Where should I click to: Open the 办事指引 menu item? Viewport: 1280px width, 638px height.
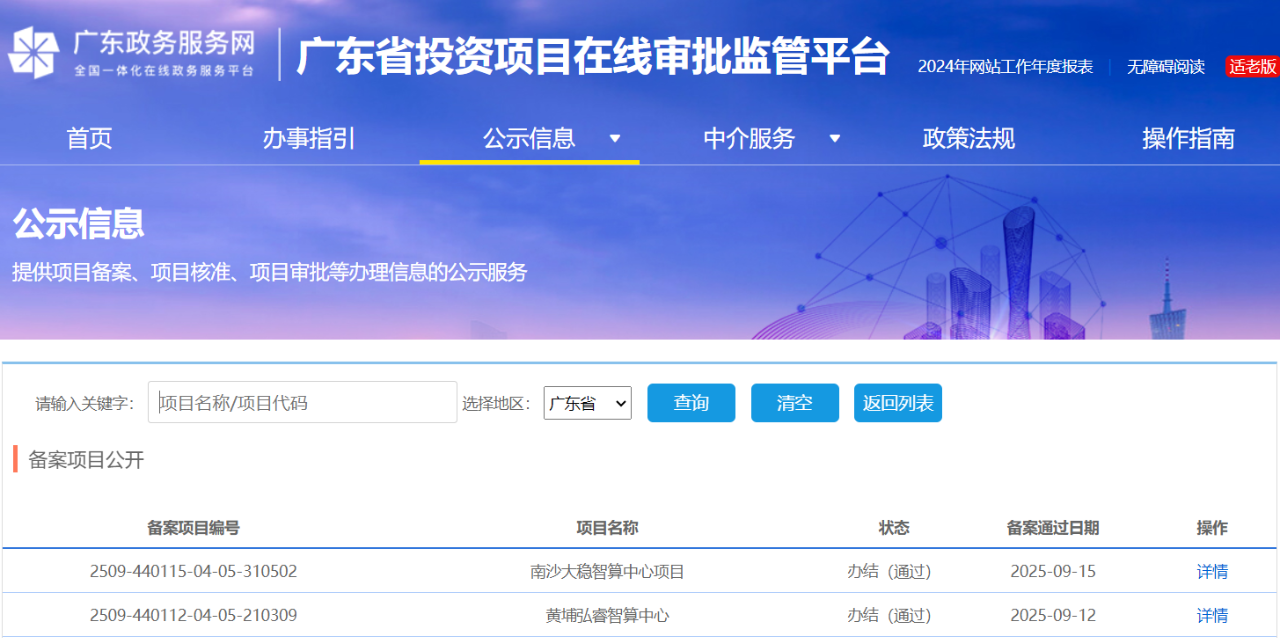pos(309,139)
